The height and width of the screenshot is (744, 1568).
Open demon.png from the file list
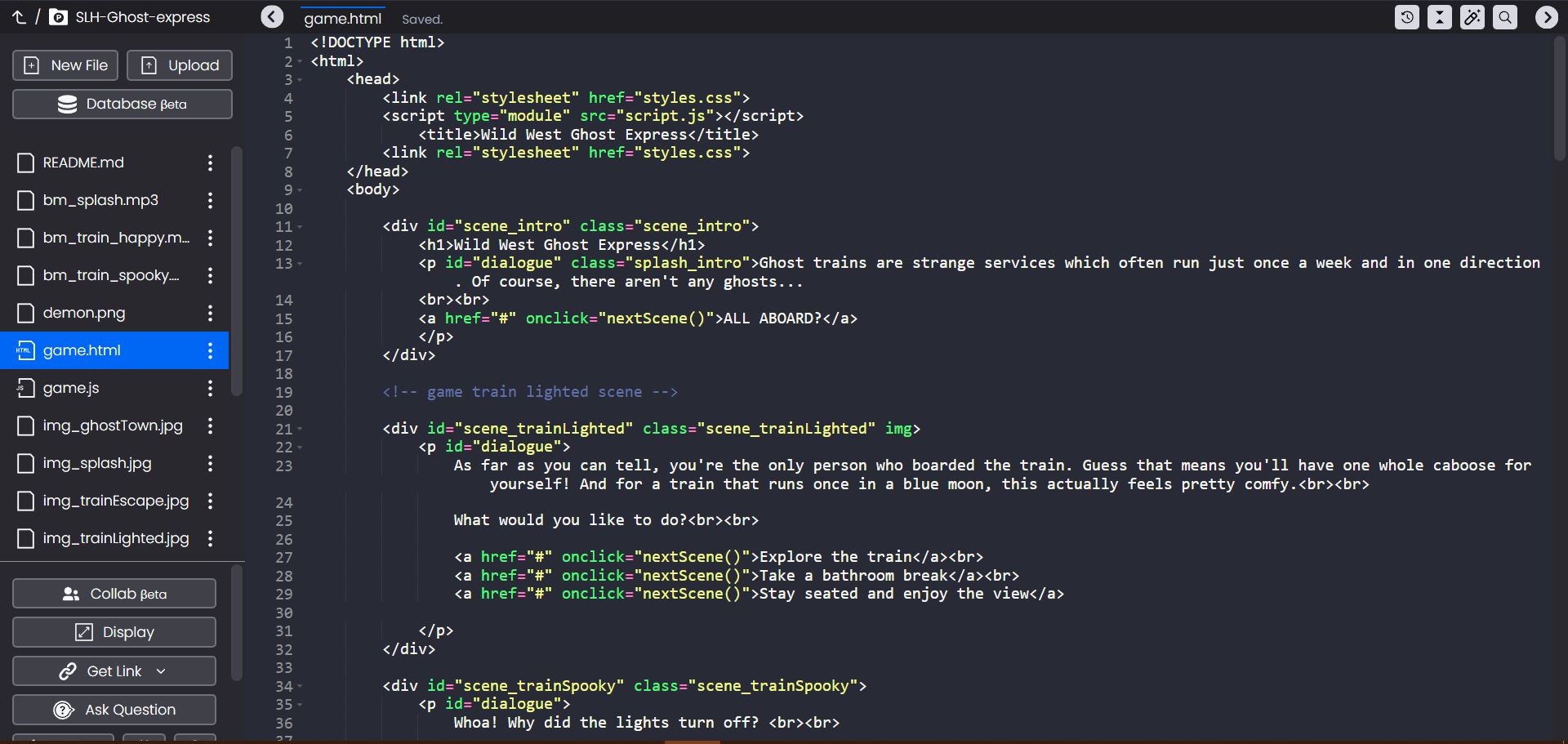coord(84,313)
